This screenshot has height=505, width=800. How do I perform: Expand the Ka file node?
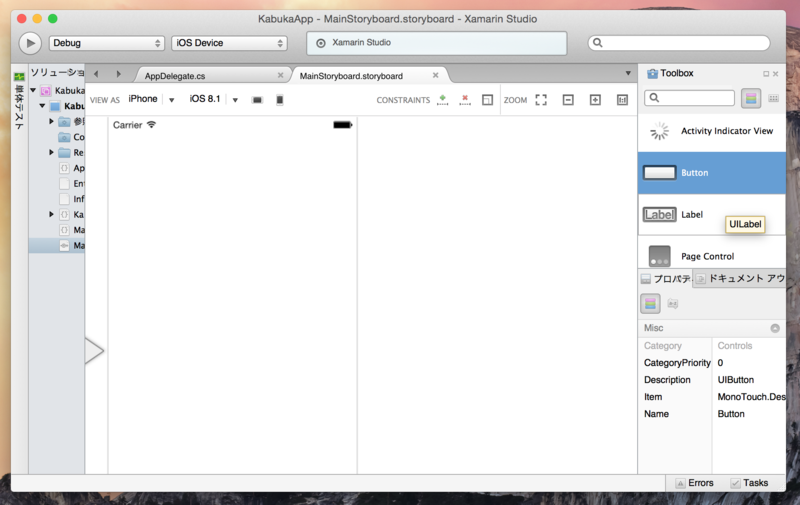tap(51, 214)
